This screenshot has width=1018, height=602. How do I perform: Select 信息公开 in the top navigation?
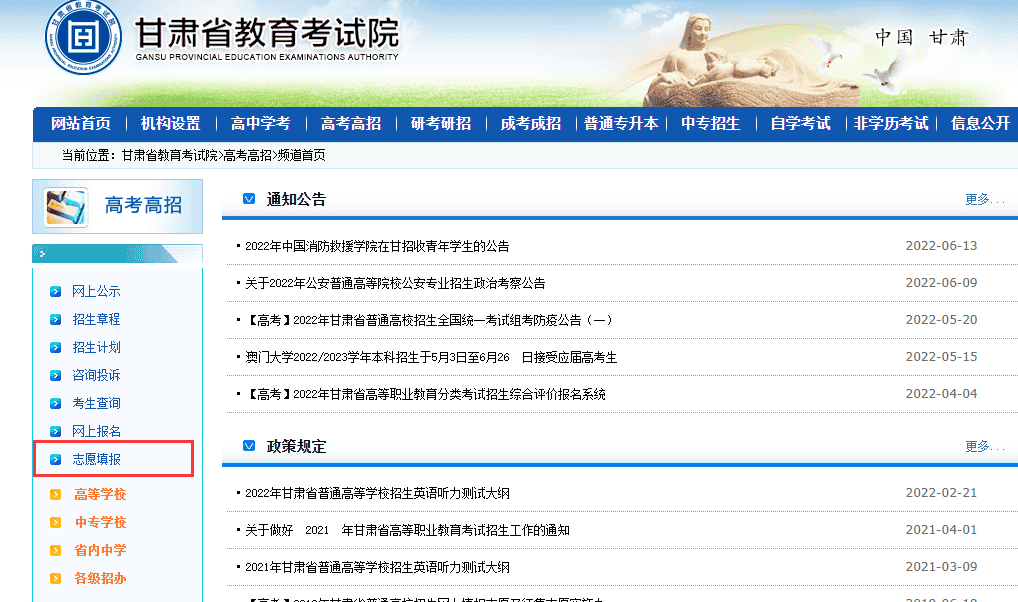pos(980,124)
